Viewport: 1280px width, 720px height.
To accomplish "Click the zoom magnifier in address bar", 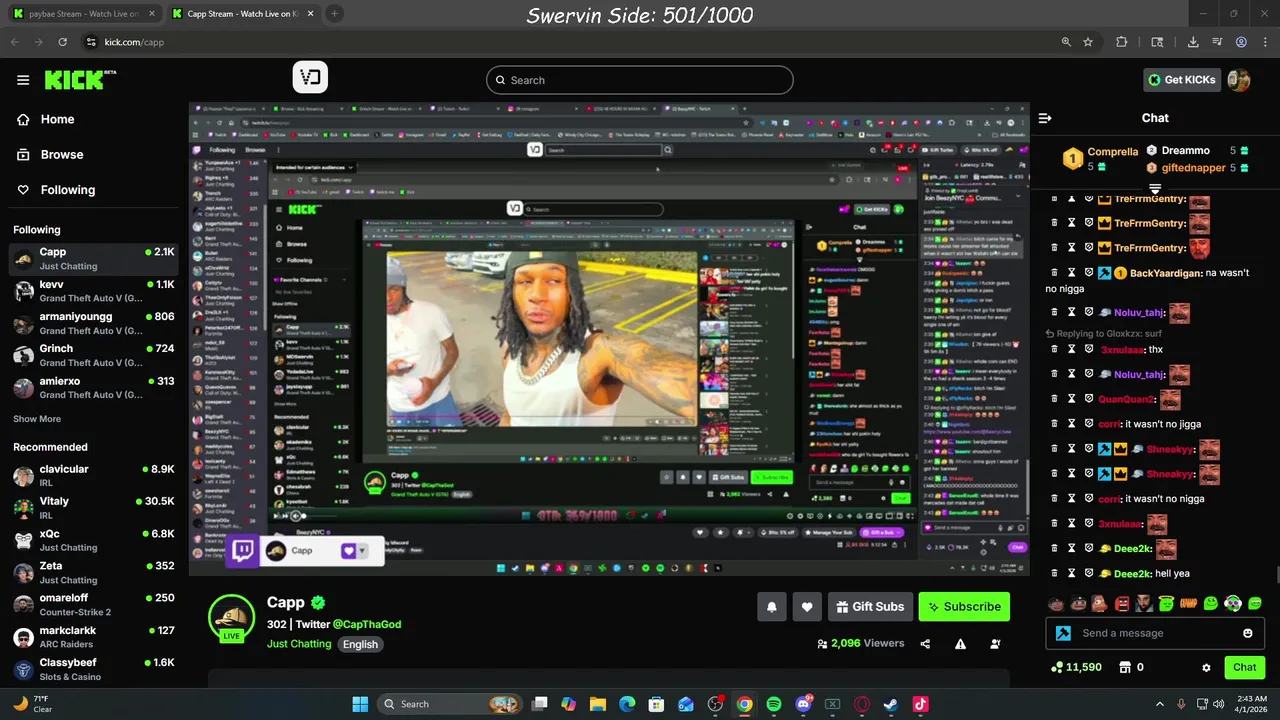I will [1066, 42].
